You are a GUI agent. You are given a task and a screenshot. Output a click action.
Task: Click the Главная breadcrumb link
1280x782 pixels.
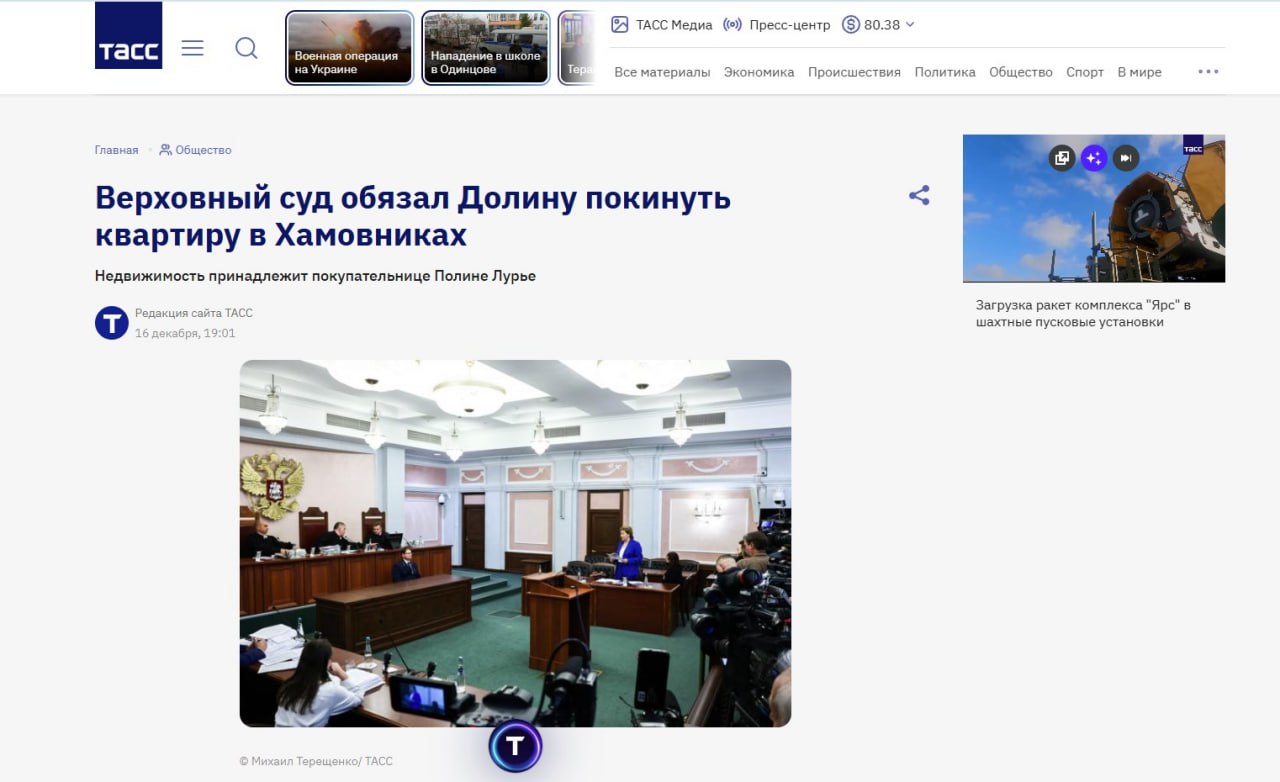tap(116, 150)
